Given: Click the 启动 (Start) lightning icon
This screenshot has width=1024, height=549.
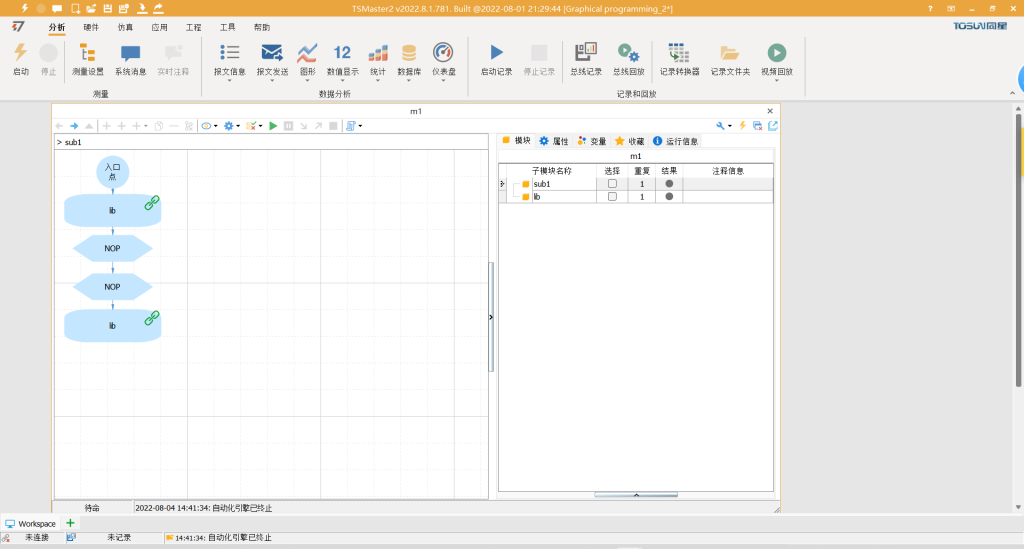Looking at the screenshot, I should click(x=20, y=54).
